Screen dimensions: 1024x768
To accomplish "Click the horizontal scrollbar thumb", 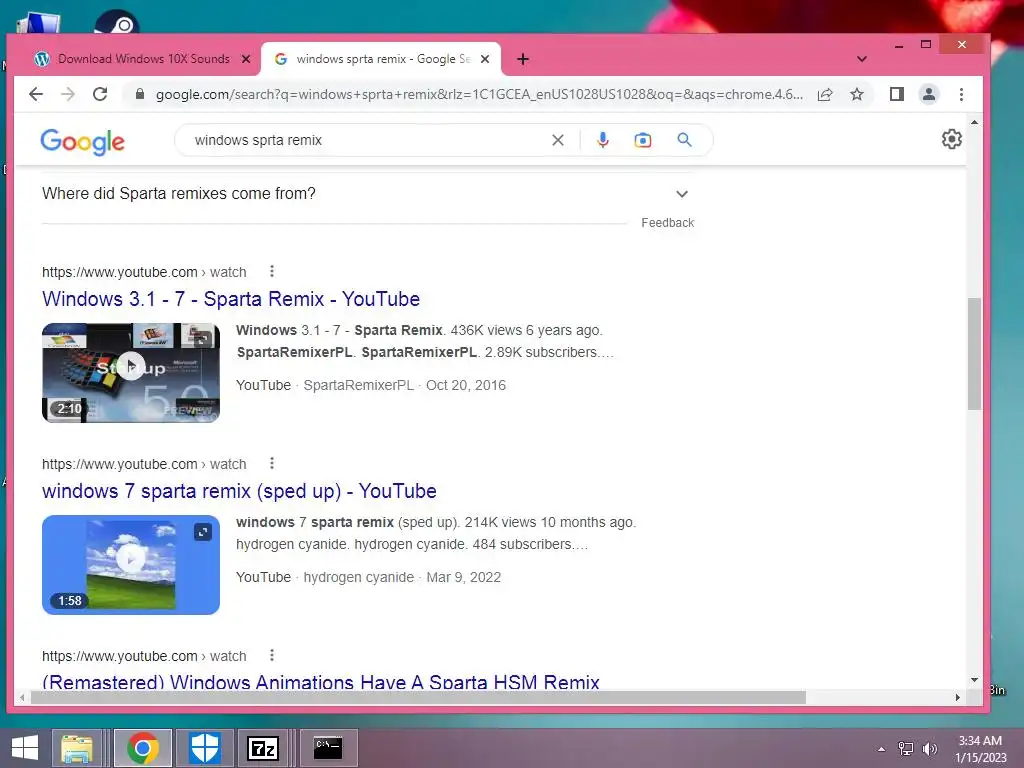I will 418,697.
